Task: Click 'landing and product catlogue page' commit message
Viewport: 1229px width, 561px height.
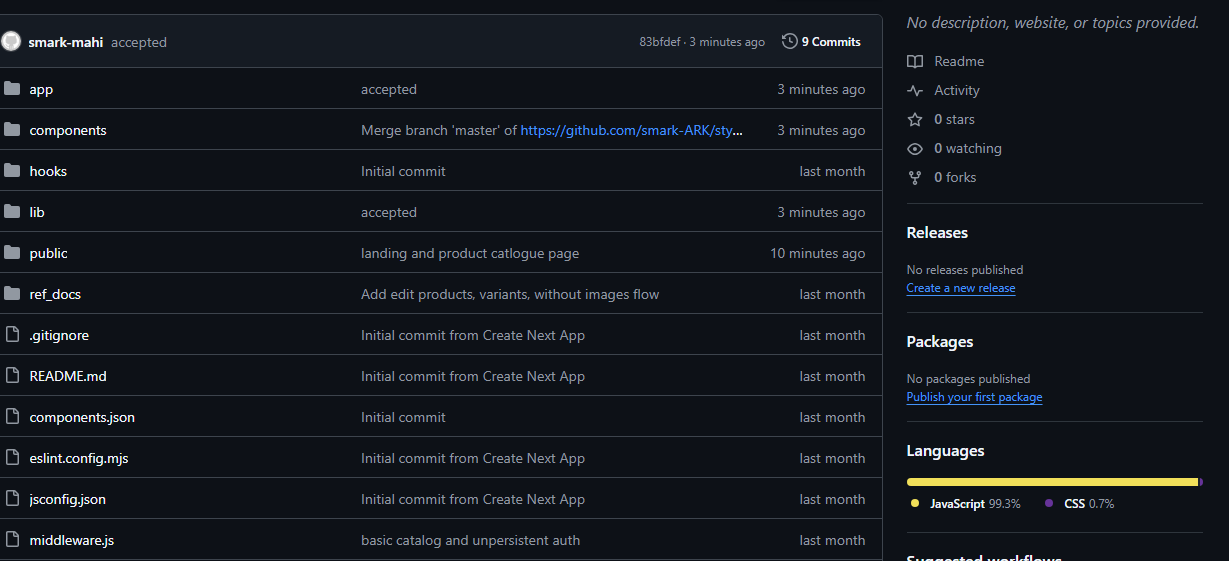Action: [x=470, y=253]
